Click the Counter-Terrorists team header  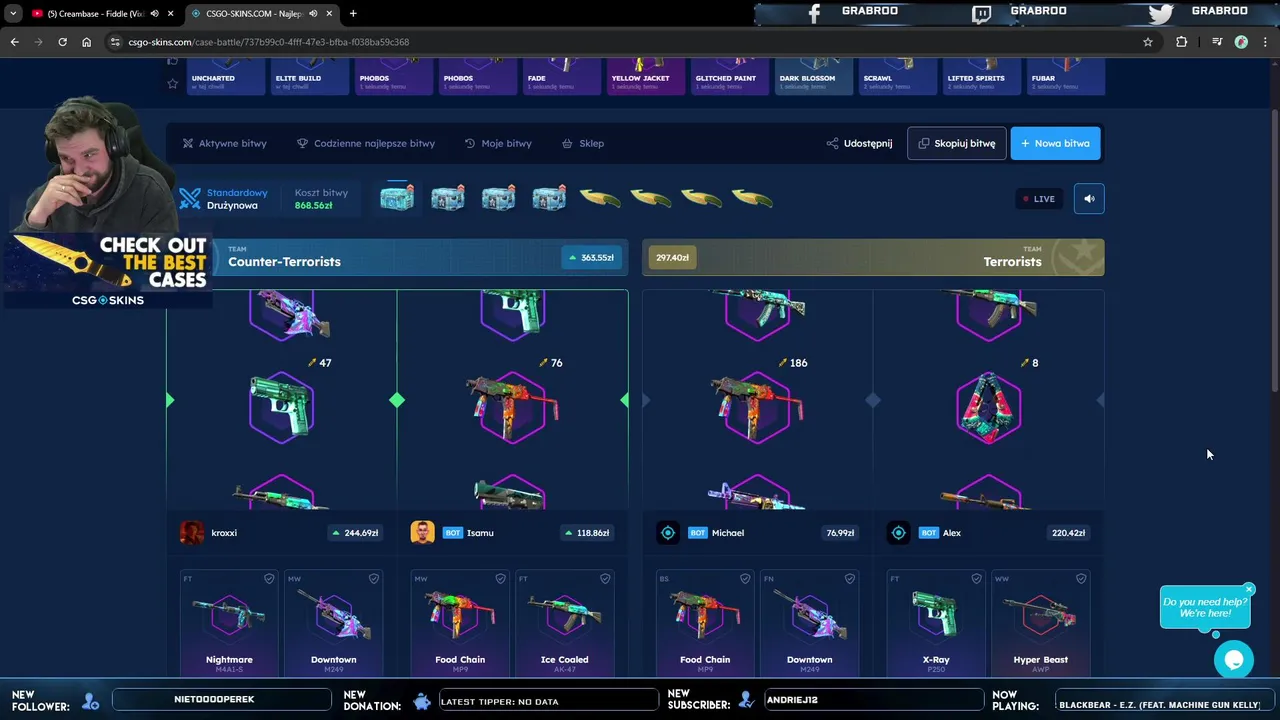[397, 257]
